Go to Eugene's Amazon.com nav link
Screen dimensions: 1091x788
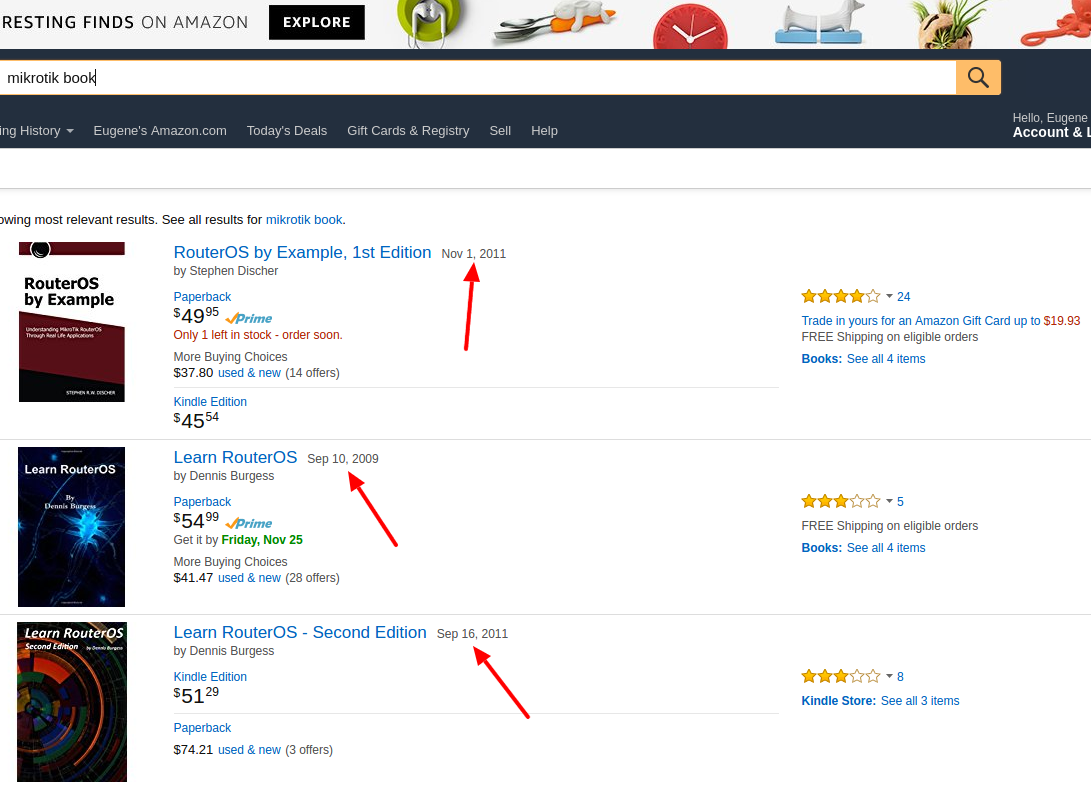pos(160,131)
